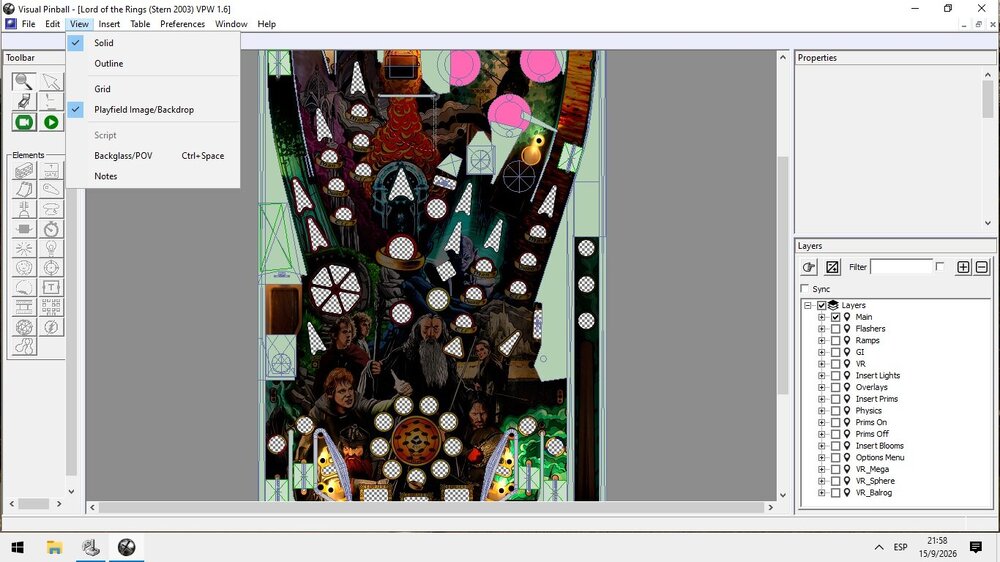
Task: Expand the VR_Balrog layer node
Action: (x=821, y=492)
